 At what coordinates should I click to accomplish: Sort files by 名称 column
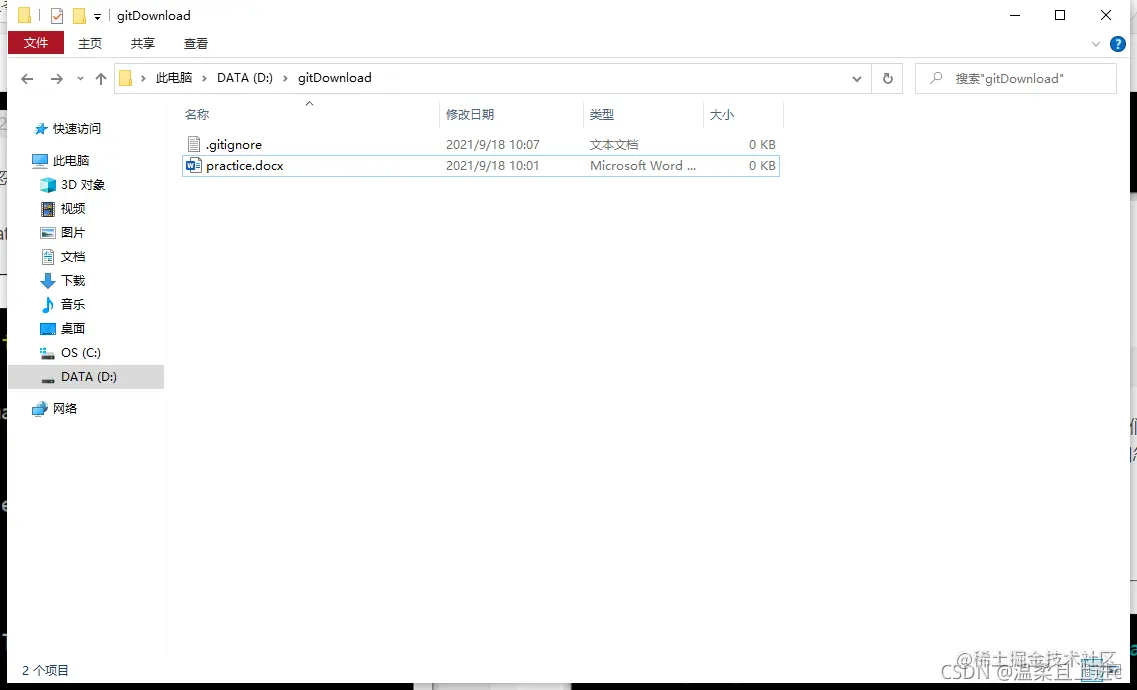click(x=310, y=115)
